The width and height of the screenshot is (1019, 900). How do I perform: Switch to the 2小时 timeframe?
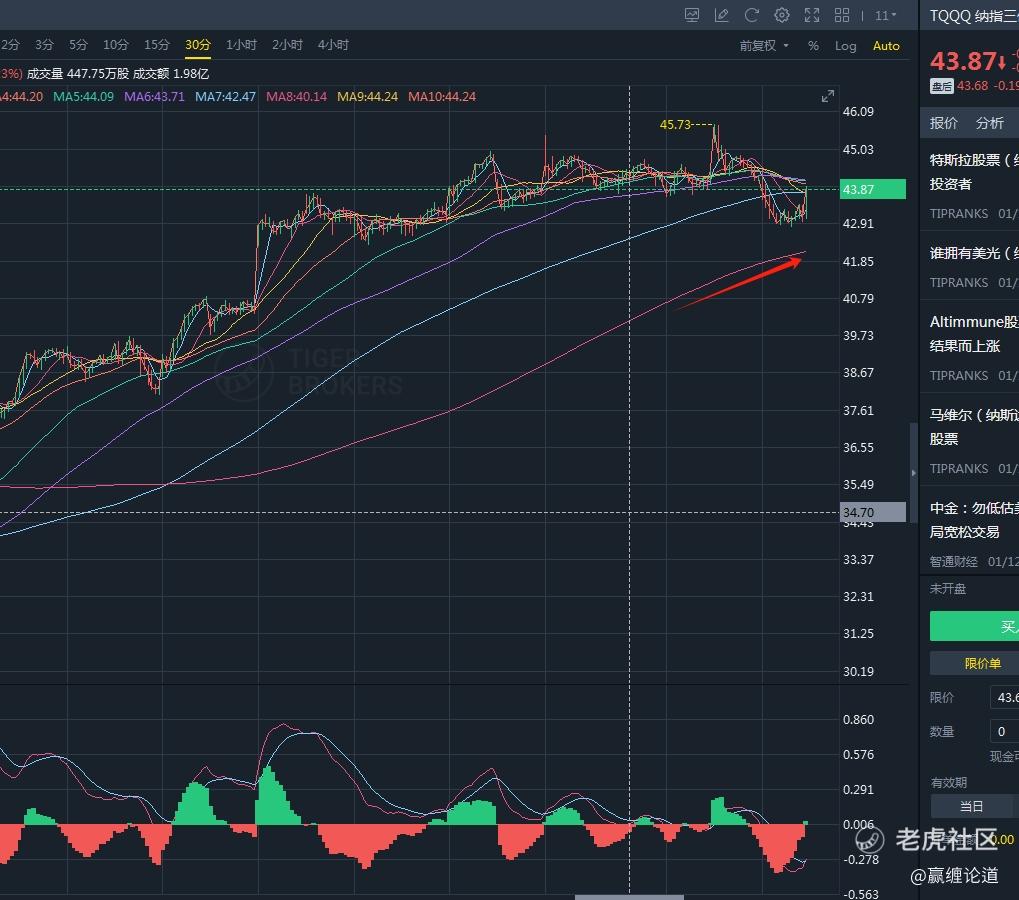[287, 45]
